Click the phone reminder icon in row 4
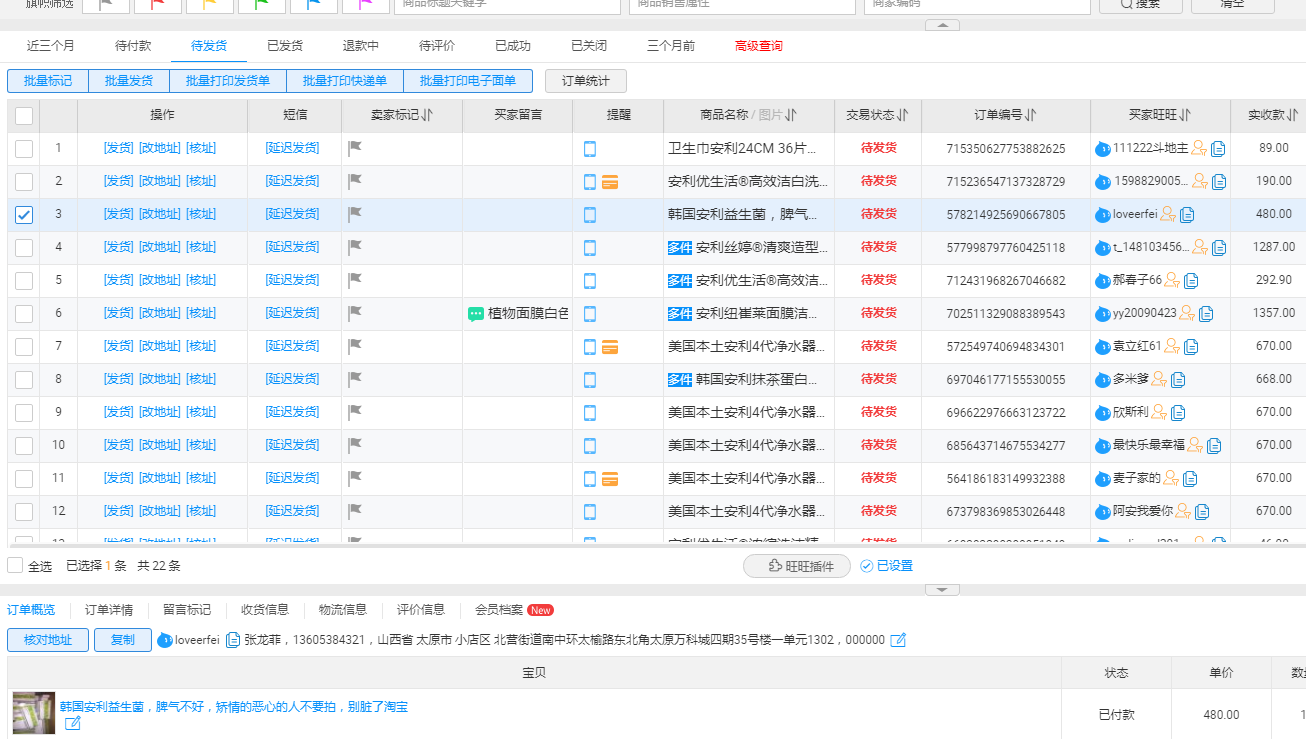The image size is (1306, 739). pos(590,248)
